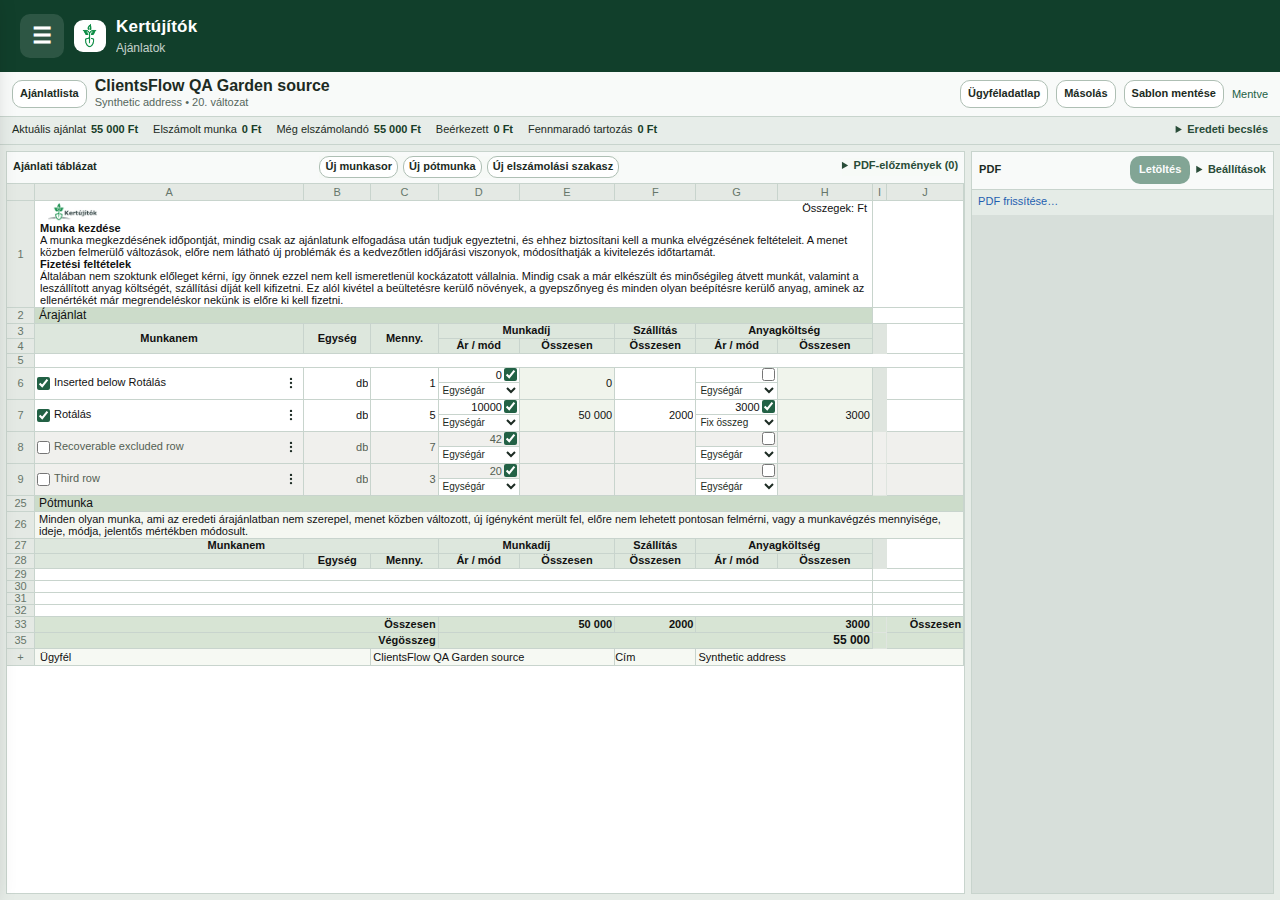Download the PDF with Letöltés
Screen dimensions: 1280x900
tap(1160, 170)
